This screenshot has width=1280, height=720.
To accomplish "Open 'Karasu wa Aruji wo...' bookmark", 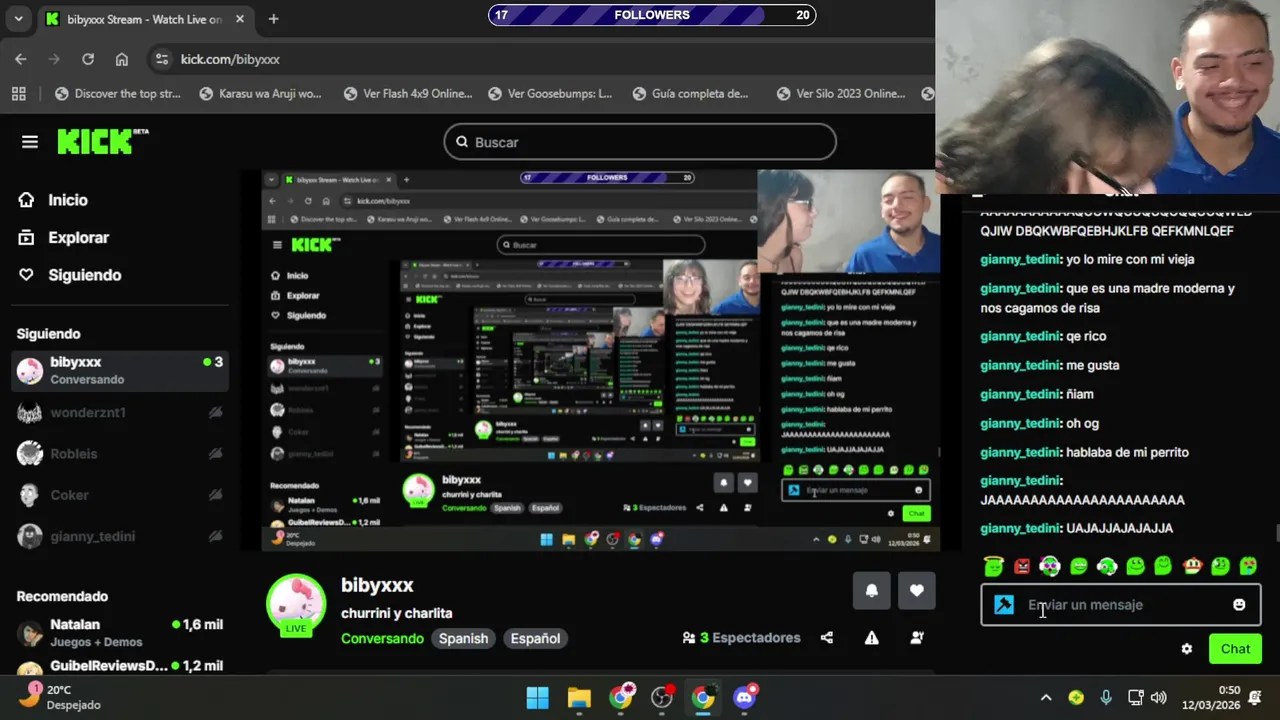I will point(261,94).
